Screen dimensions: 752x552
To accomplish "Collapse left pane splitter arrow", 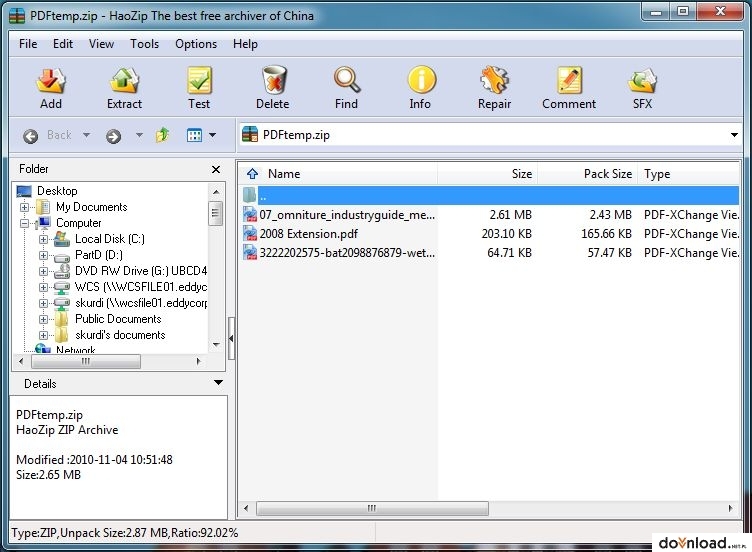I will point(231,339).
